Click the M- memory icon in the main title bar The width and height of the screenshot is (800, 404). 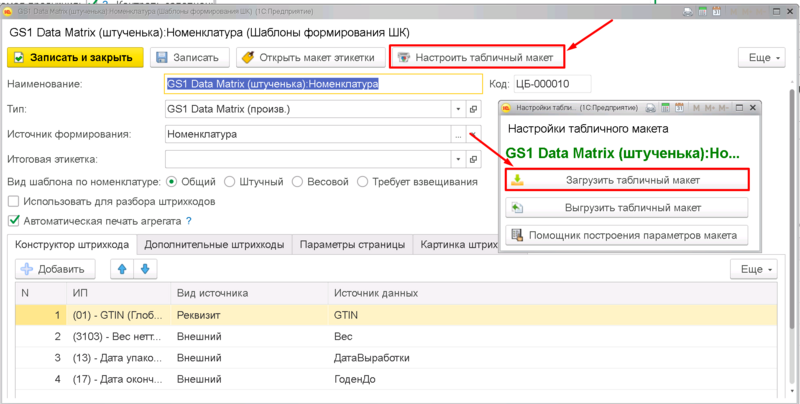[762, 11]
